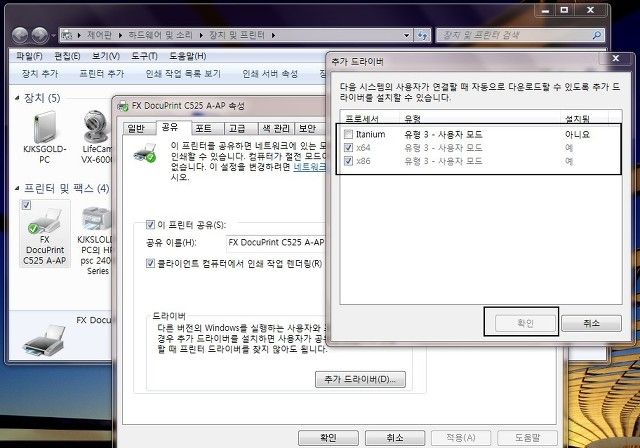The width and height of the screenshot is (640, 448).
Task: Click the Back arrow in Explorer window
Action: click(x=20, y=35)
